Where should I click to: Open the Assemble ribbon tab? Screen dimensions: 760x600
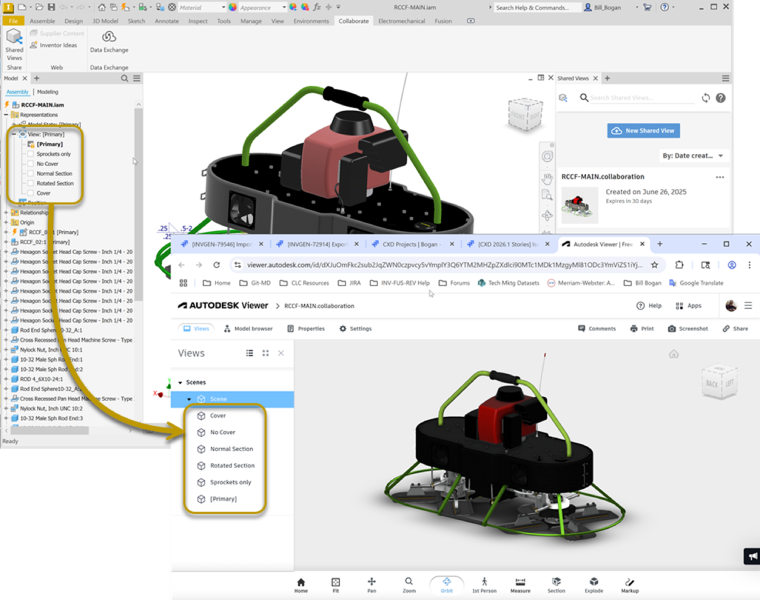[x=42, y=21]
